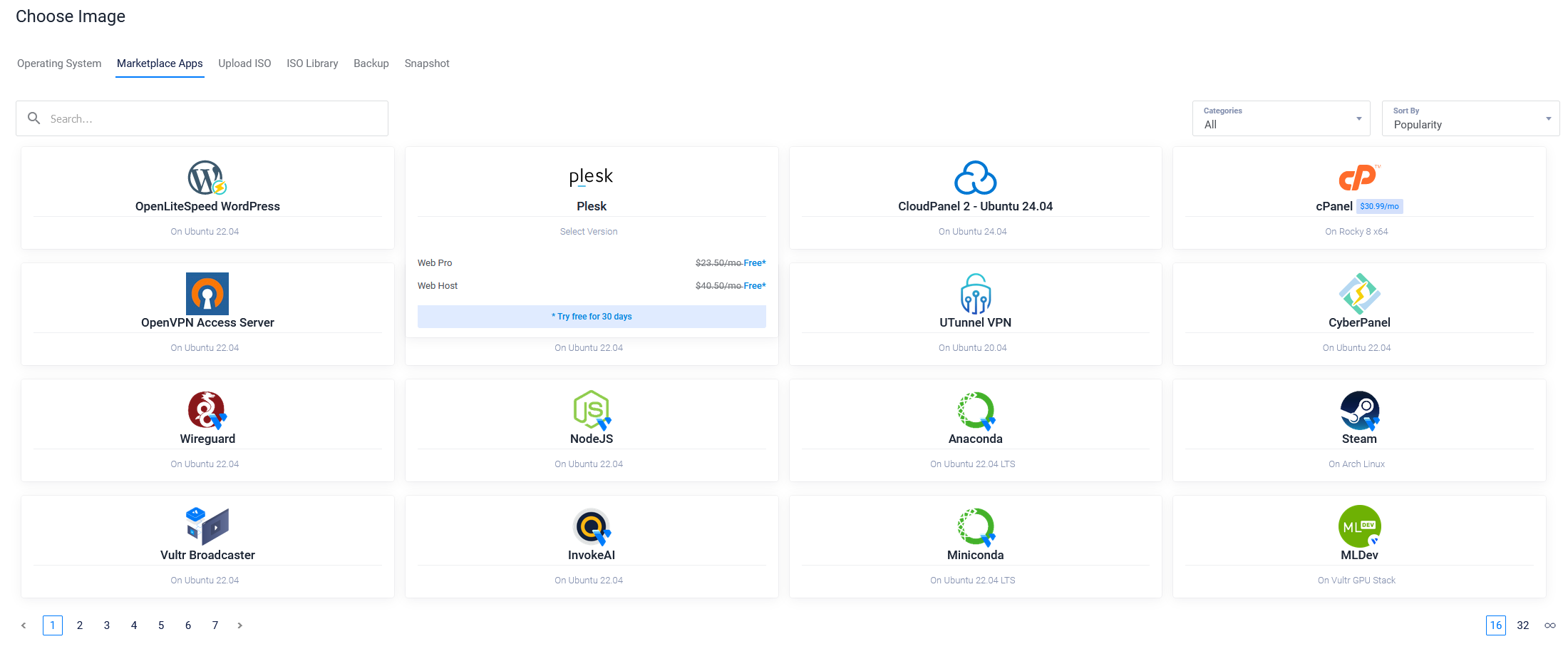1568x649 pixels.
Task: Go to page 2
Action: point(80,625)
